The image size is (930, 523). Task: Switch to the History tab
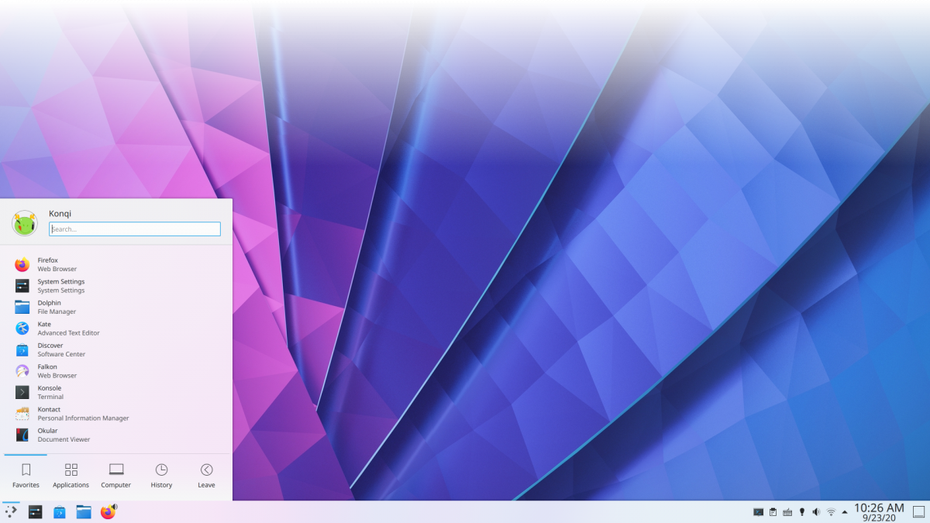click(x=161, y=475)
